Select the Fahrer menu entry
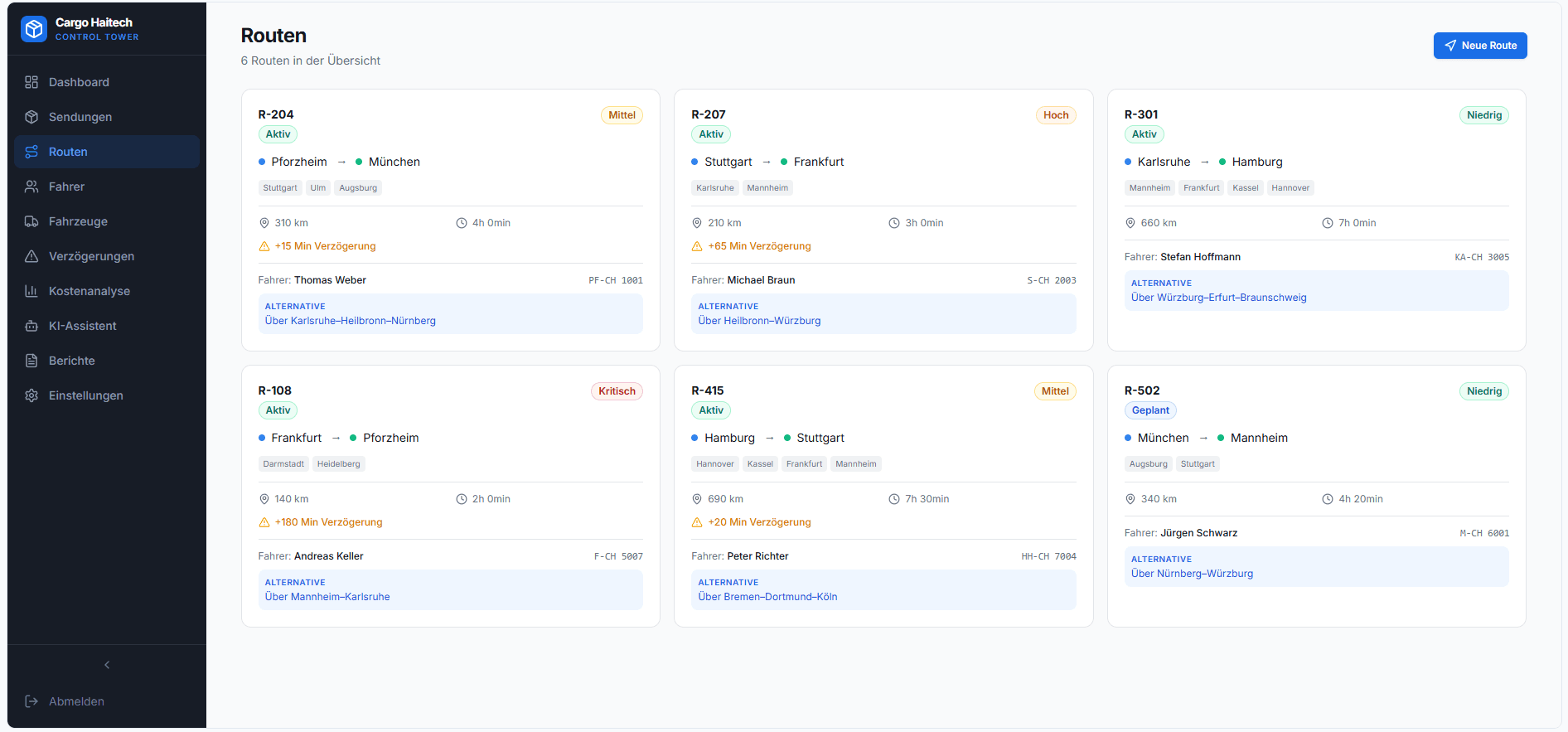The image size is (1568, 732). (x=107, y=187)
